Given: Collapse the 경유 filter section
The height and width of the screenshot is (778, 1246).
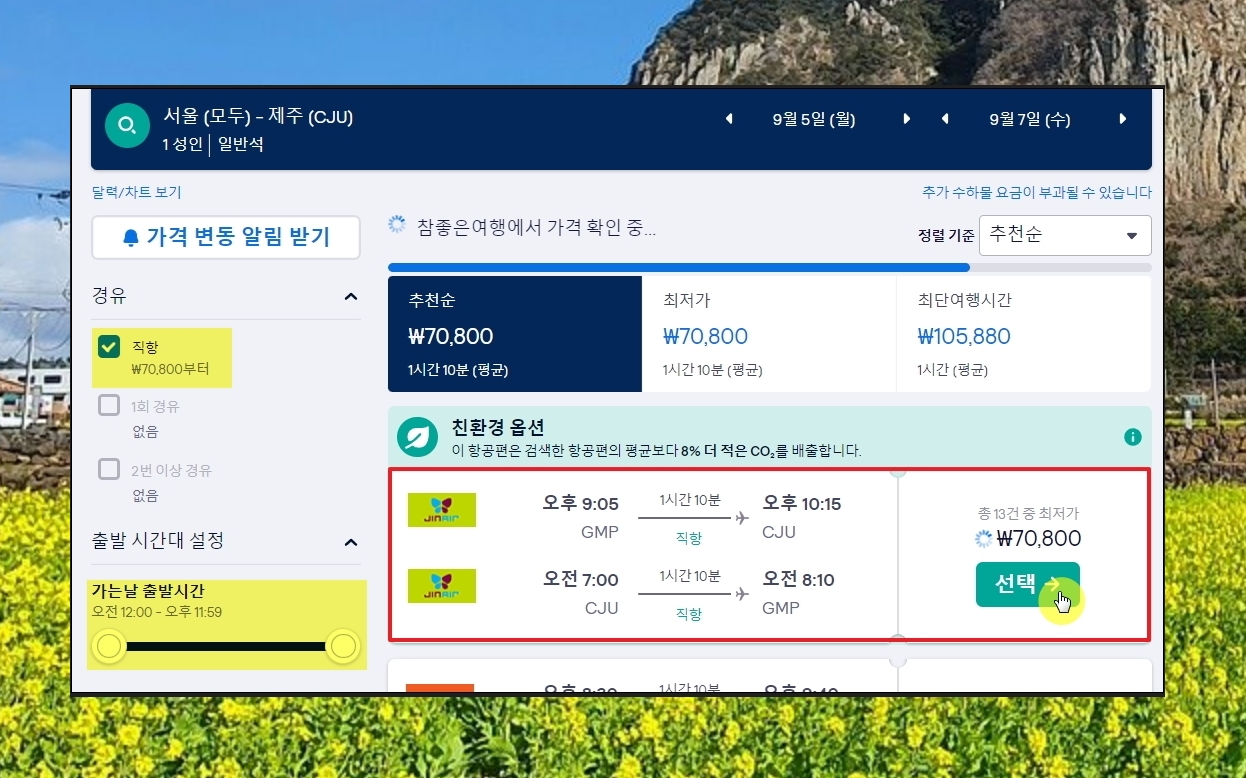Looking at the screenshot, I should coord(351,297).
